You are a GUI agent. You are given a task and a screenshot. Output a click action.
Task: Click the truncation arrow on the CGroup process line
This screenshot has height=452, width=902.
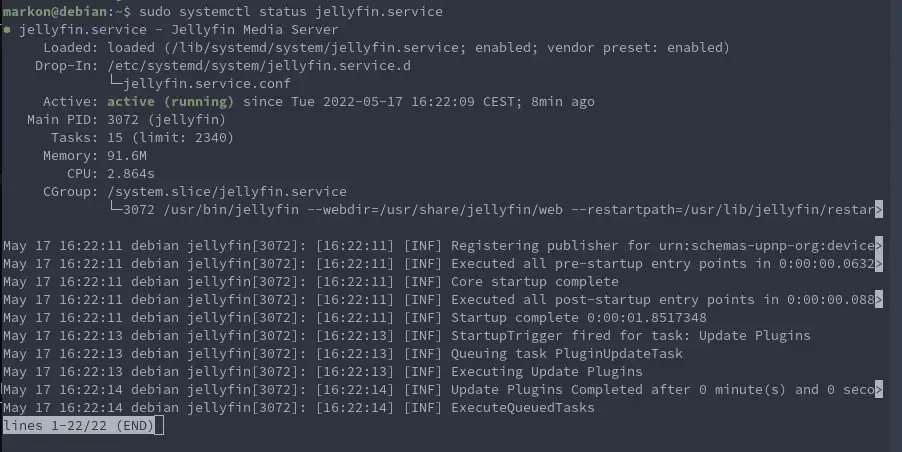point(878,209)
